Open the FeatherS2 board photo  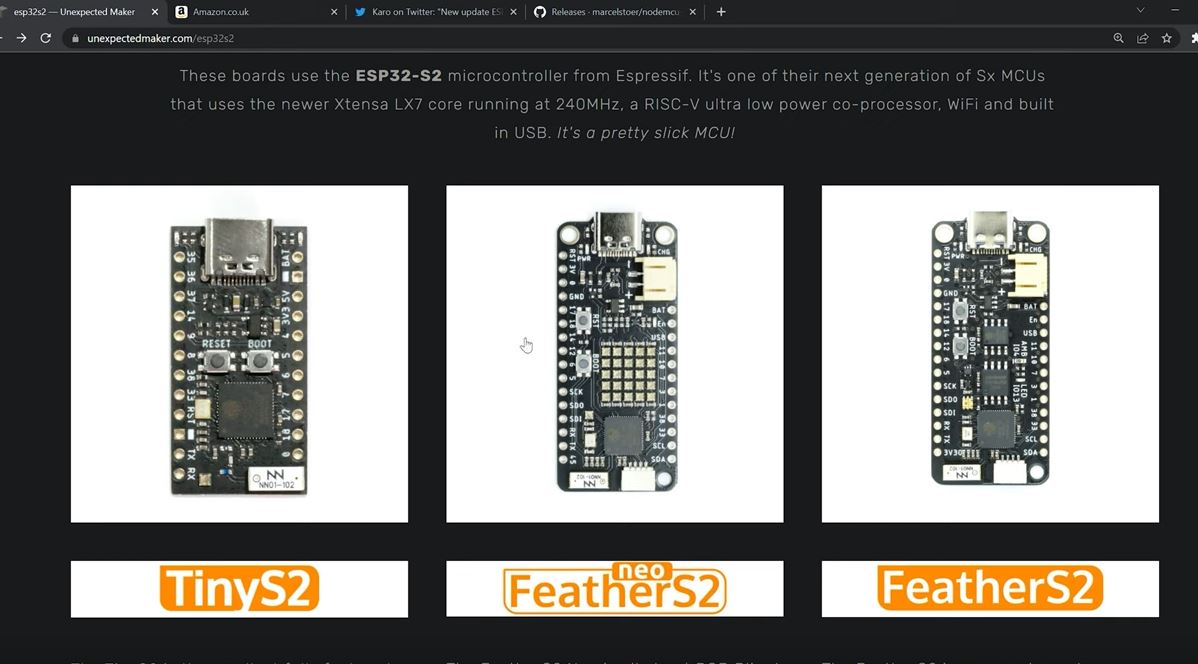(x=990, y=354)
